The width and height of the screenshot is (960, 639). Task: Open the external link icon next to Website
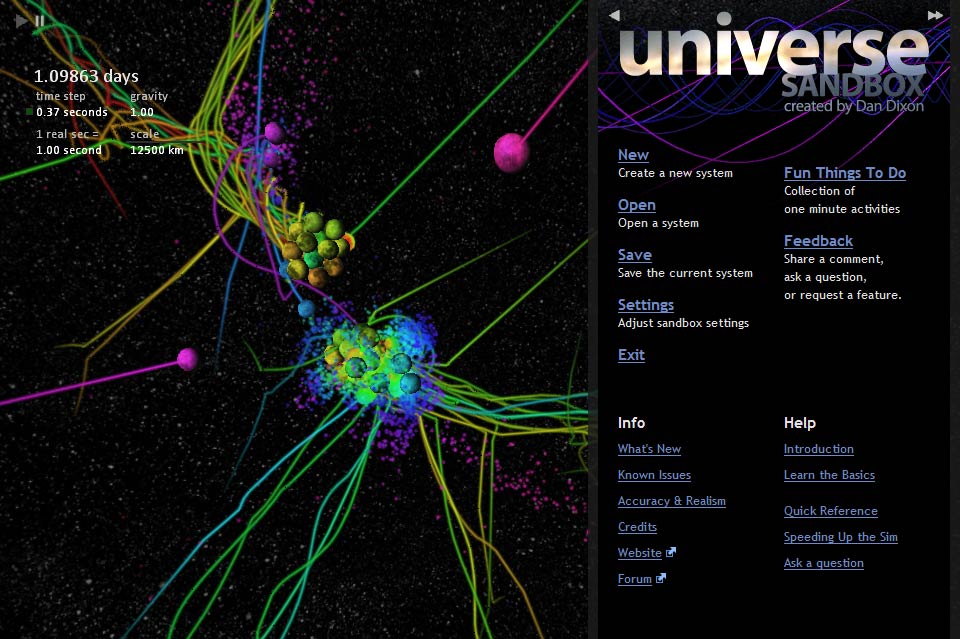point(671,552)
